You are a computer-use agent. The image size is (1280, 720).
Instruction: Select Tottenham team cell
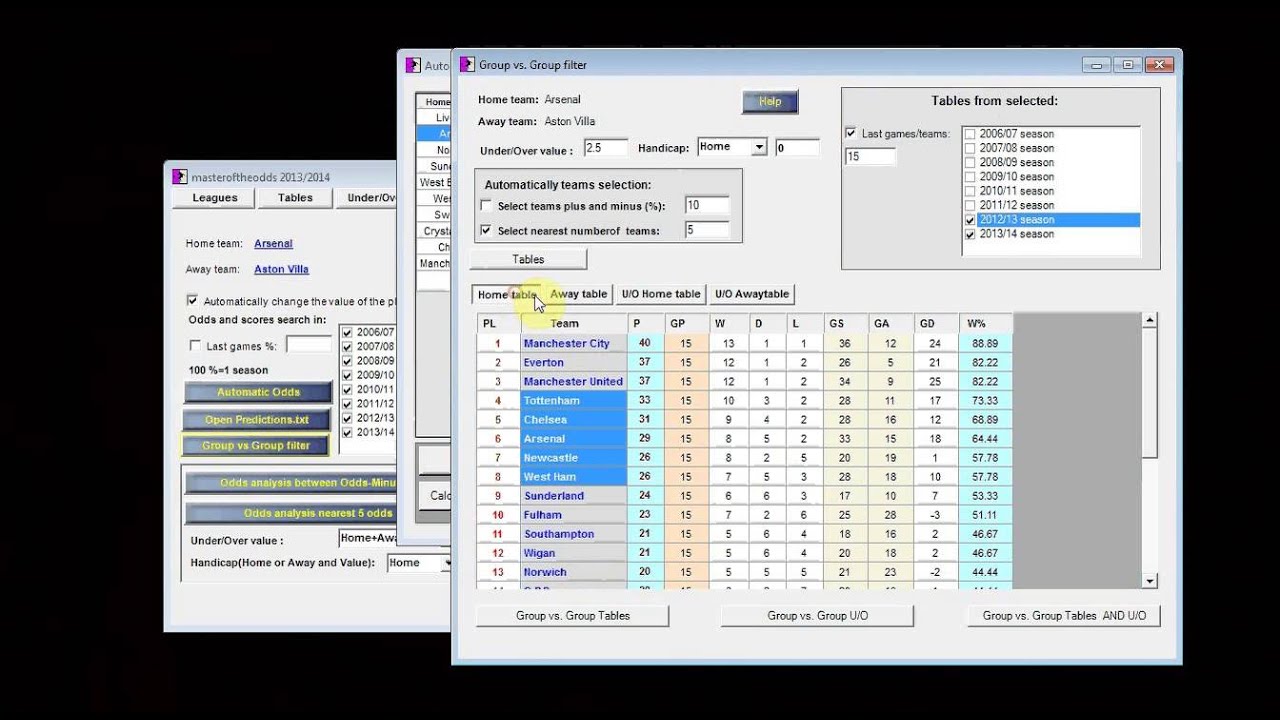573,400
